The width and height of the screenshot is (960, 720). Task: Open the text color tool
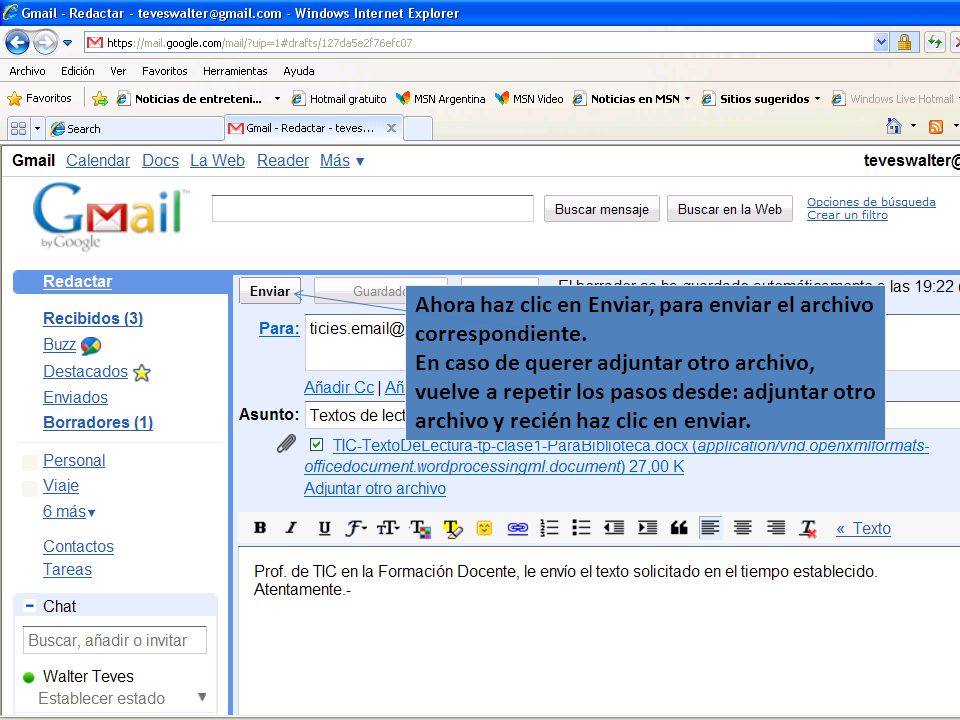pyautogui.click(x=421, y=528)
